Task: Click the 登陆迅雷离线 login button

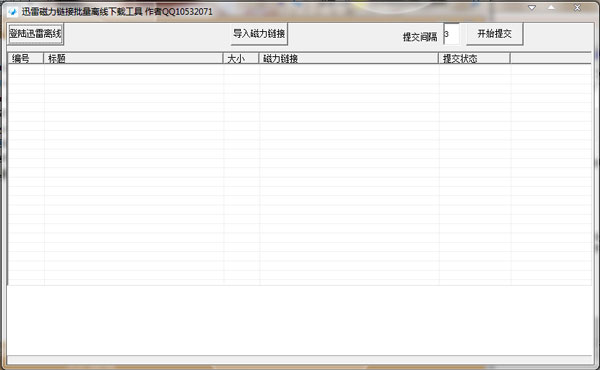Action: [35, 34]
